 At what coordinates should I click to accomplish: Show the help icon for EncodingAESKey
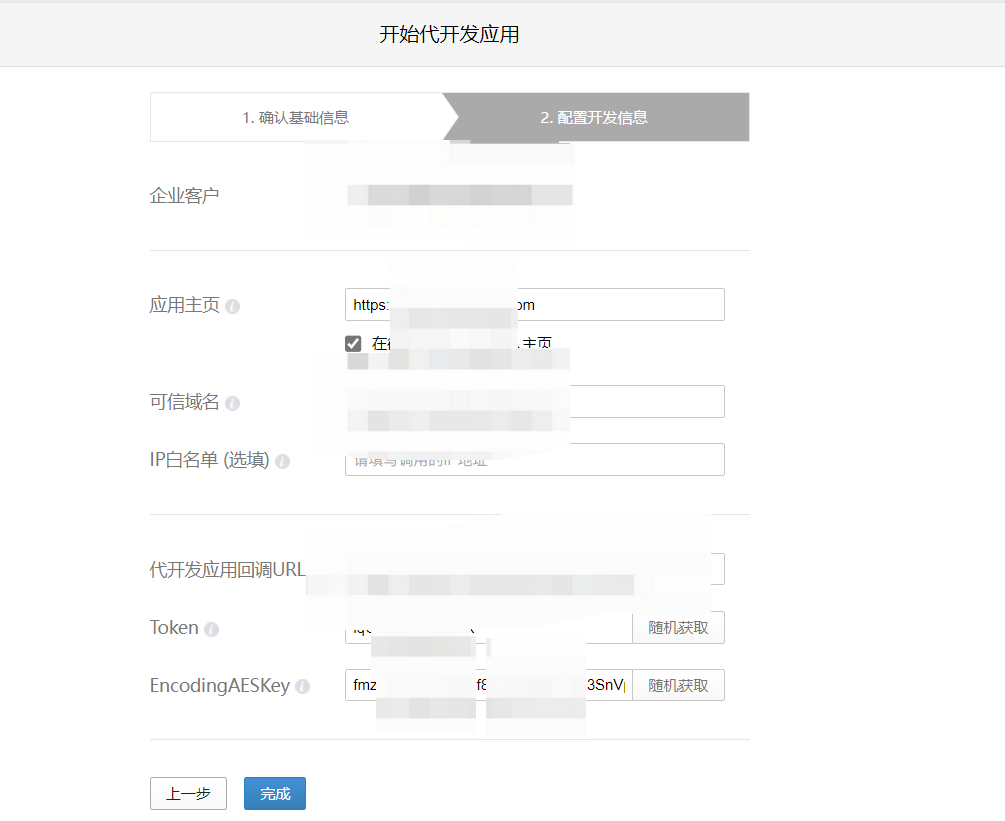302,687
